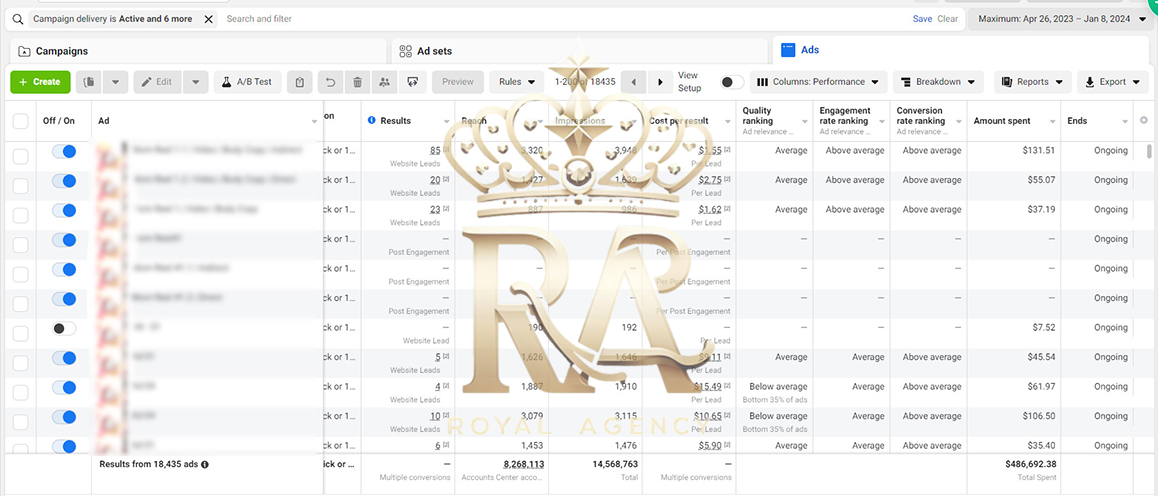Click the Preview button
1158x496 pixels.
tap(458, 82)
